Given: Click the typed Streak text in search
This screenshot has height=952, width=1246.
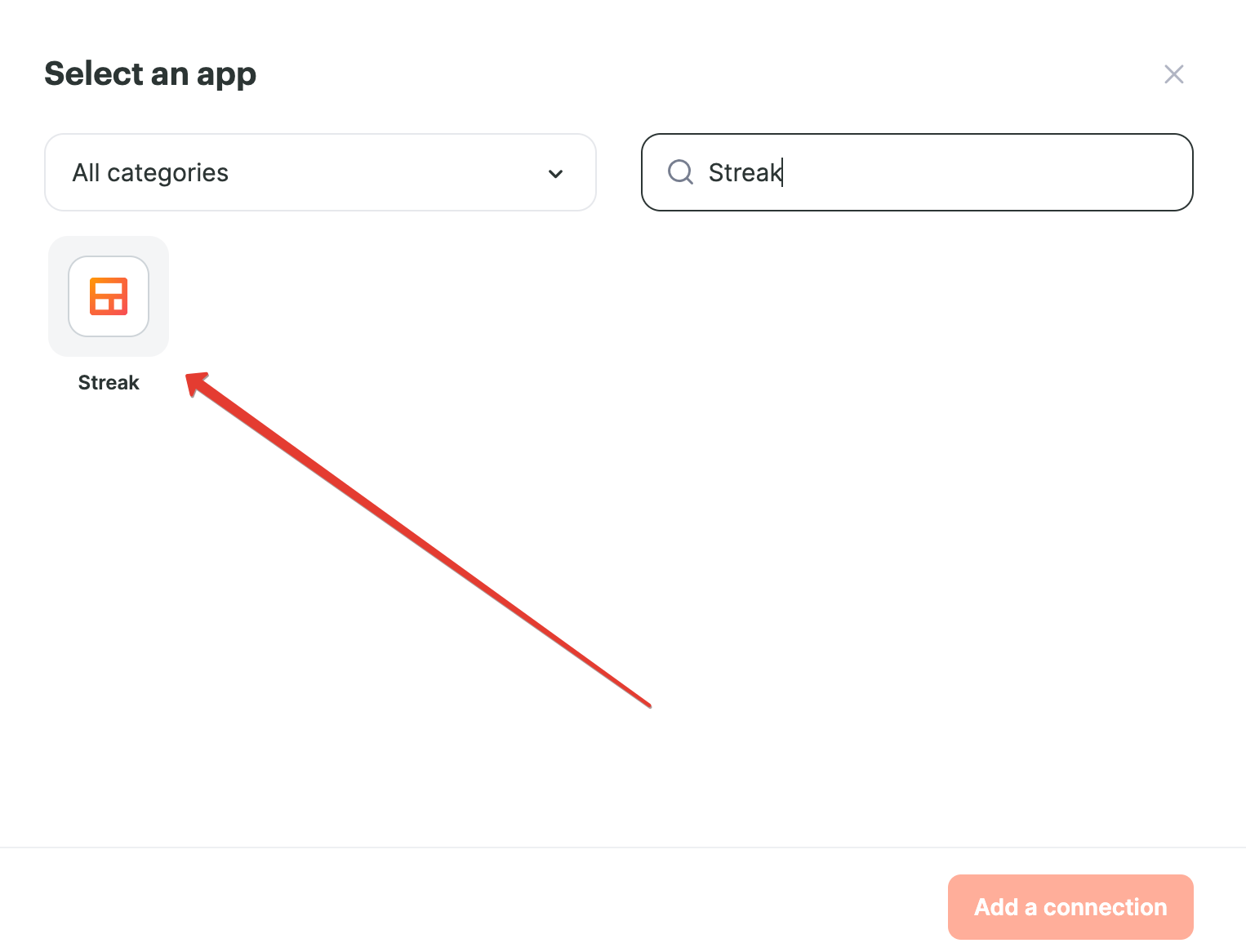Looking at the screenshot, I should [745, 172].
